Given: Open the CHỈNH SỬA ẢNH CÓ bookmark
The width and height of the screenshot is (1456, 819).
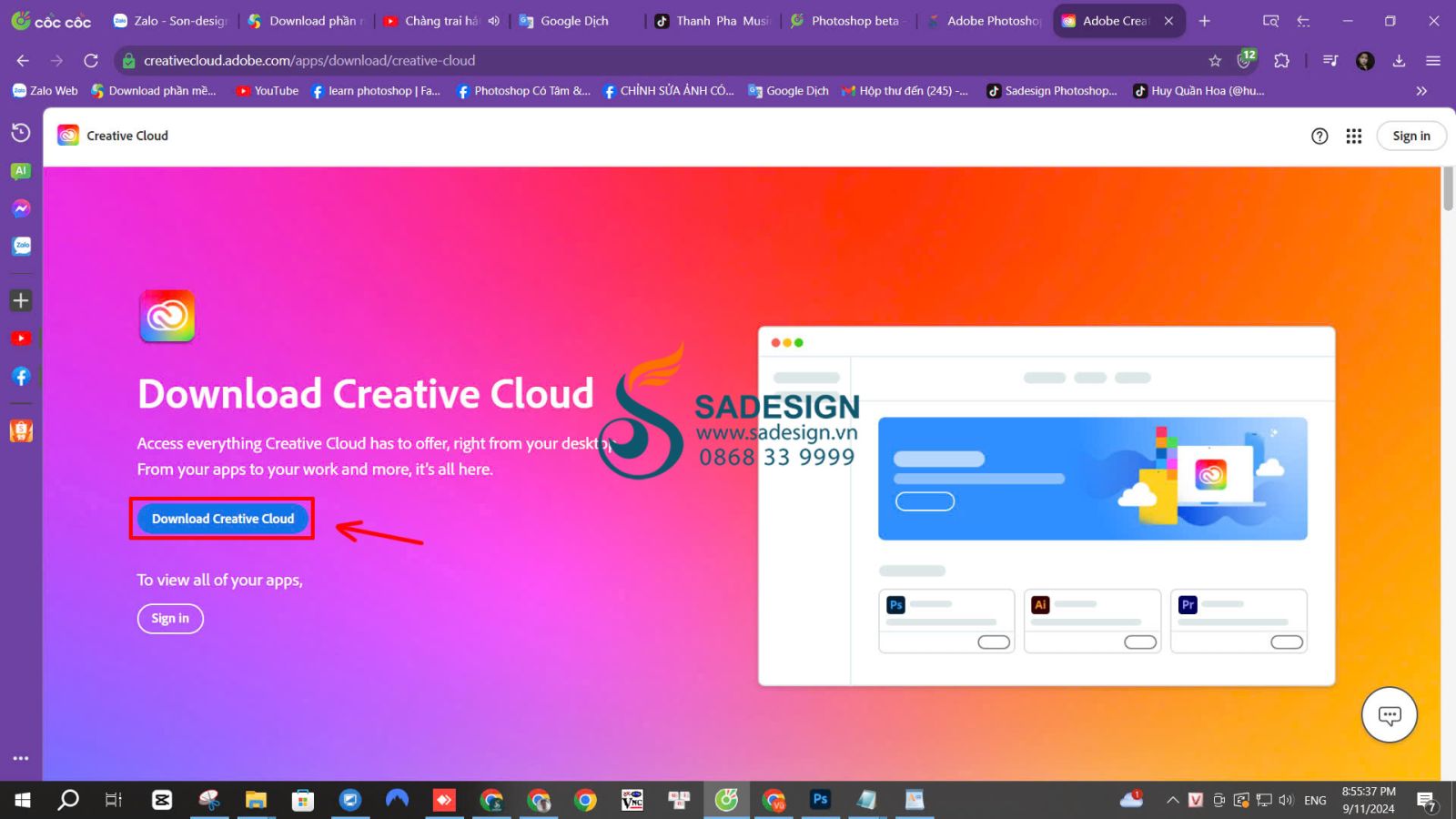Looking at the screenshot, I should click(x=668, y=91).
